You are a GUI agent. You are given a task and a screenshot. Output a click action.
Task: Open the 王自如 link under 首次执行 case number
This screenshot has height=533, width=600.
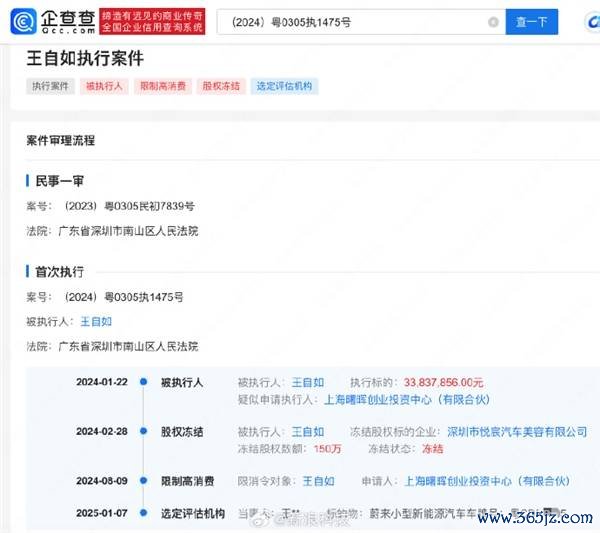click(x=96, y=322)
